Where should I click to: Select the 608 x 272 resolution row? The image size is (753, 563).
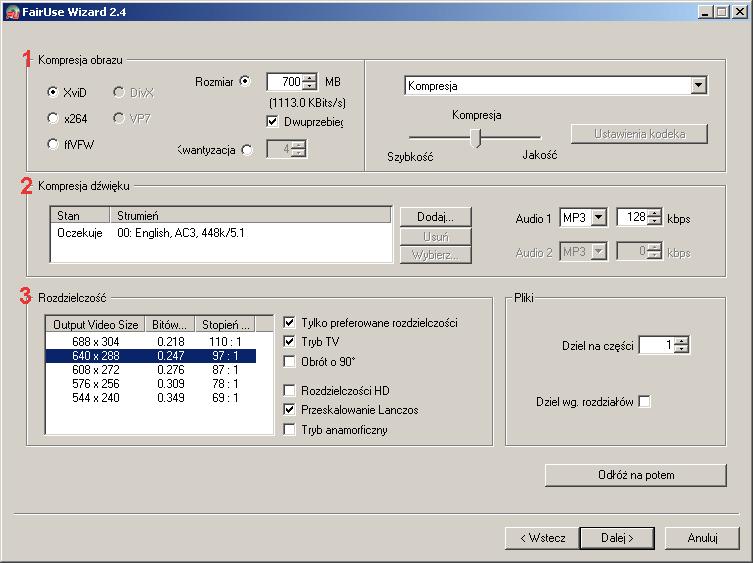click(x=151, y=369)
